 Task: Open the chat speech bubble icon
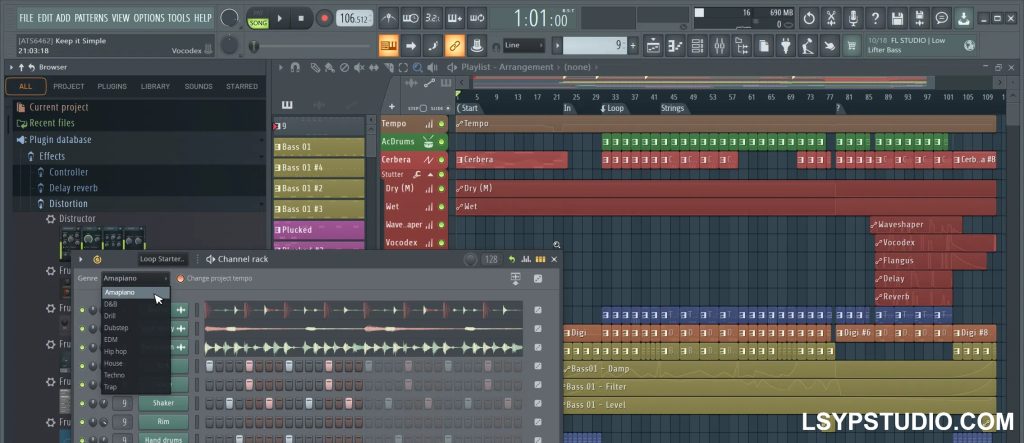942,18
